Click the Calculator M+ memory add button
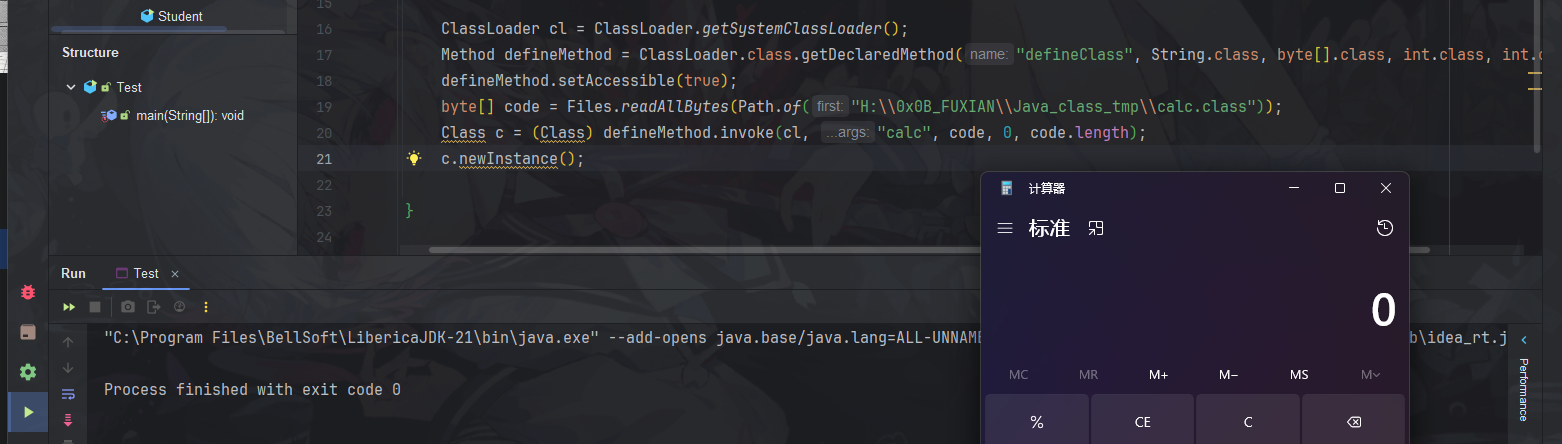 [1159, 374]
